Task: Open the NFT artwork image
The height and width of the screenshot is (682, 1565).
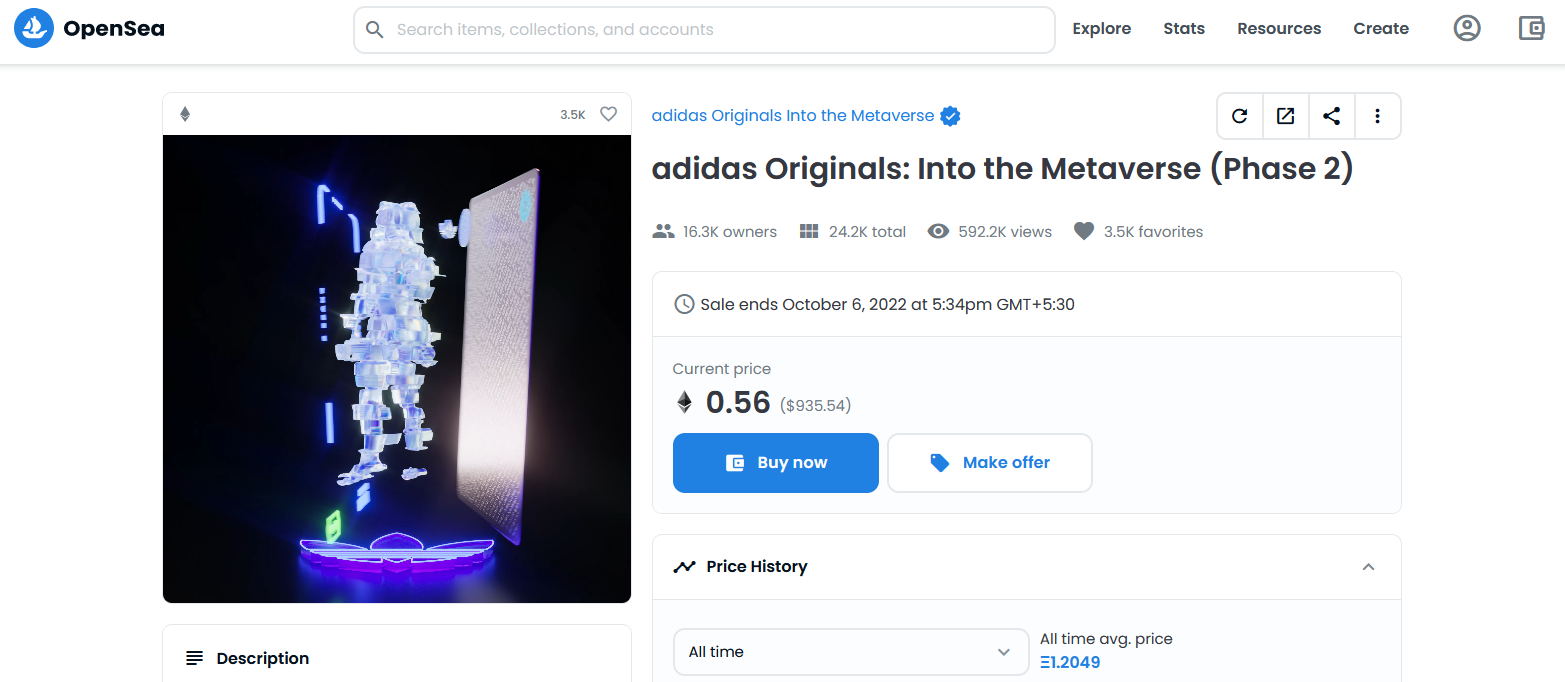Action: [397, 369]
